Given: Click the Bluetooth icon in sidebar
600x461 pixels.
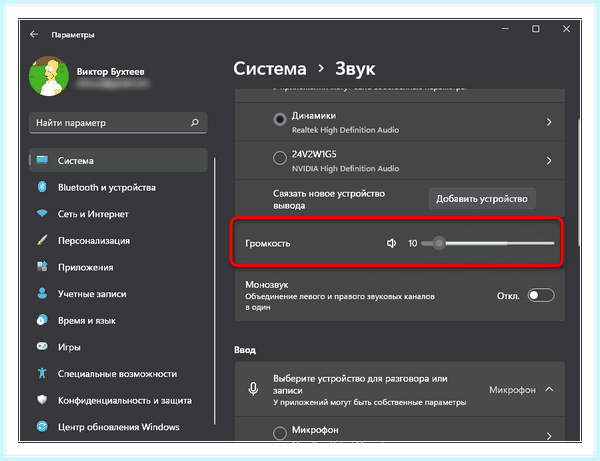Looking at the screenshot, I should (42, 187).
